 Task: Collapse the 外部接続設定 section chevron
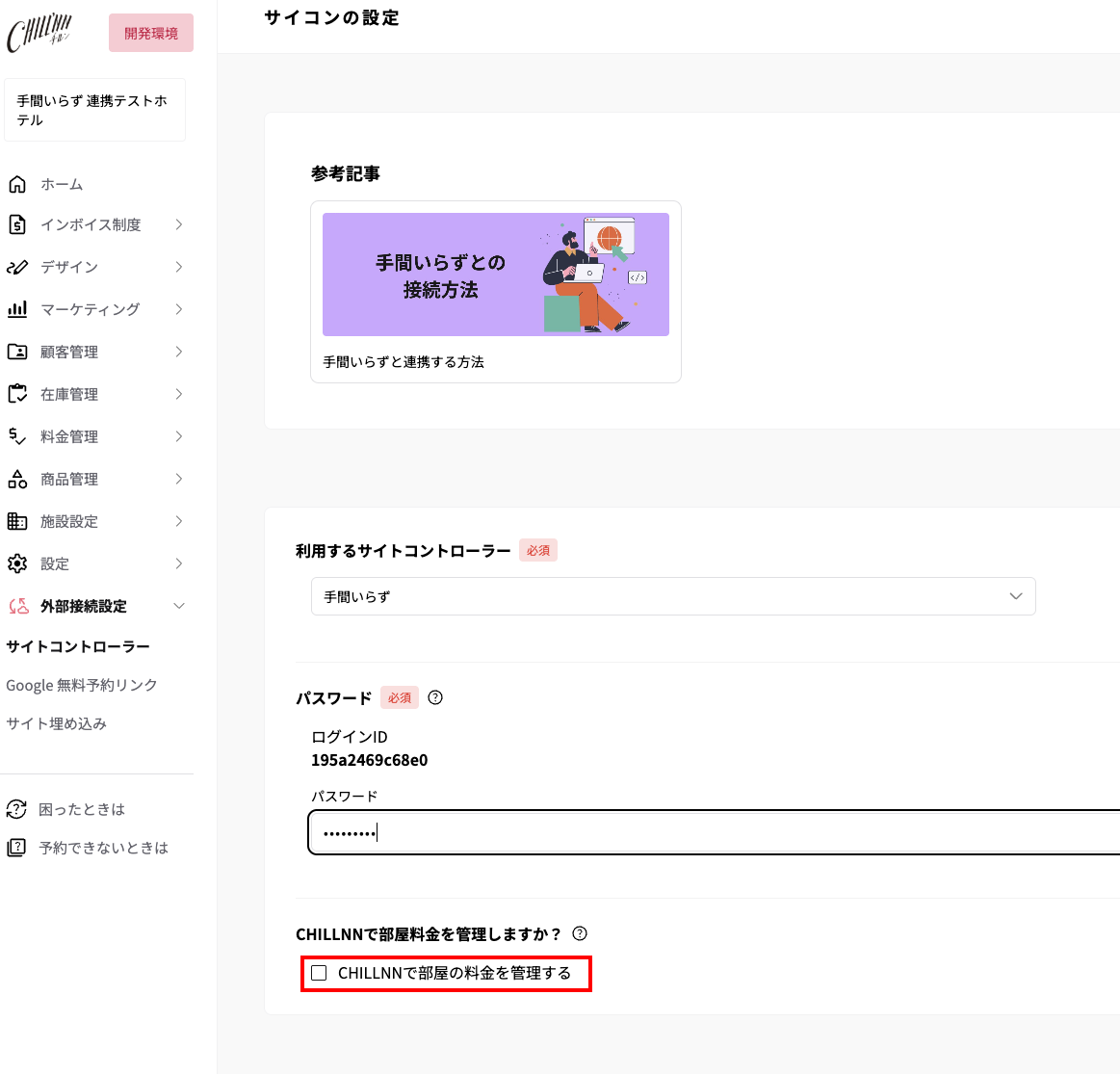(x=178, y=606)
